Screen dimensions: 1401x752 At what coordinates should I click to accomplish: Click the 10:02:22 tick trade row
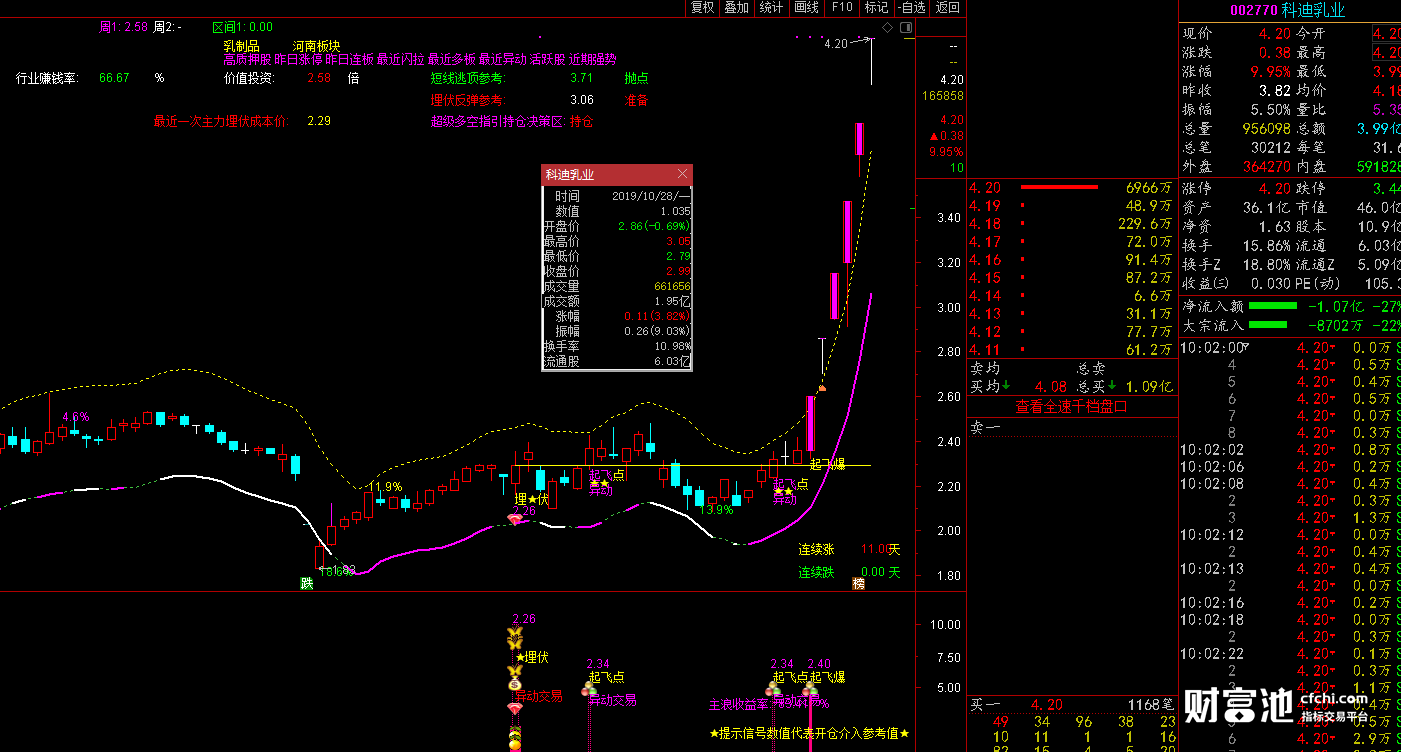[x=1290, y=654]
